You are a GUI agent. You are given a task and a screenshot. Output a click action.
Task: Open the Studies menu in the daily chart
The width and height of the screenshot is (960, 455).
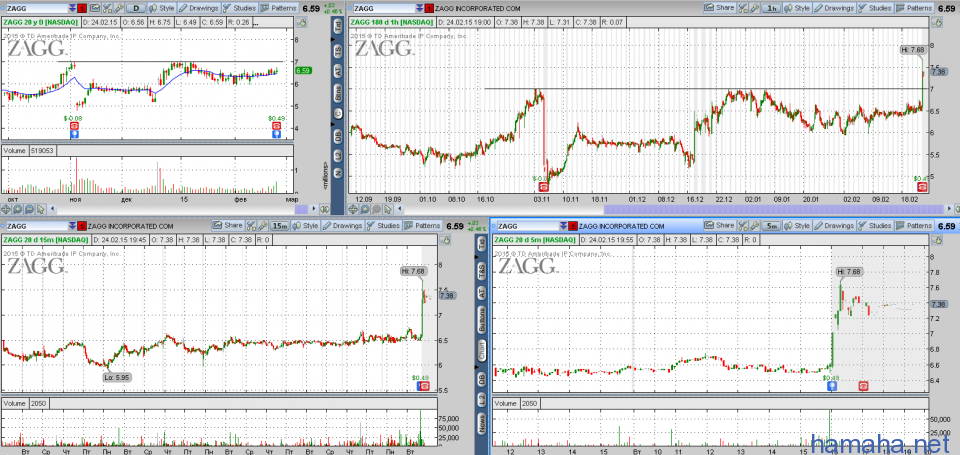click(x=240, y=8)
